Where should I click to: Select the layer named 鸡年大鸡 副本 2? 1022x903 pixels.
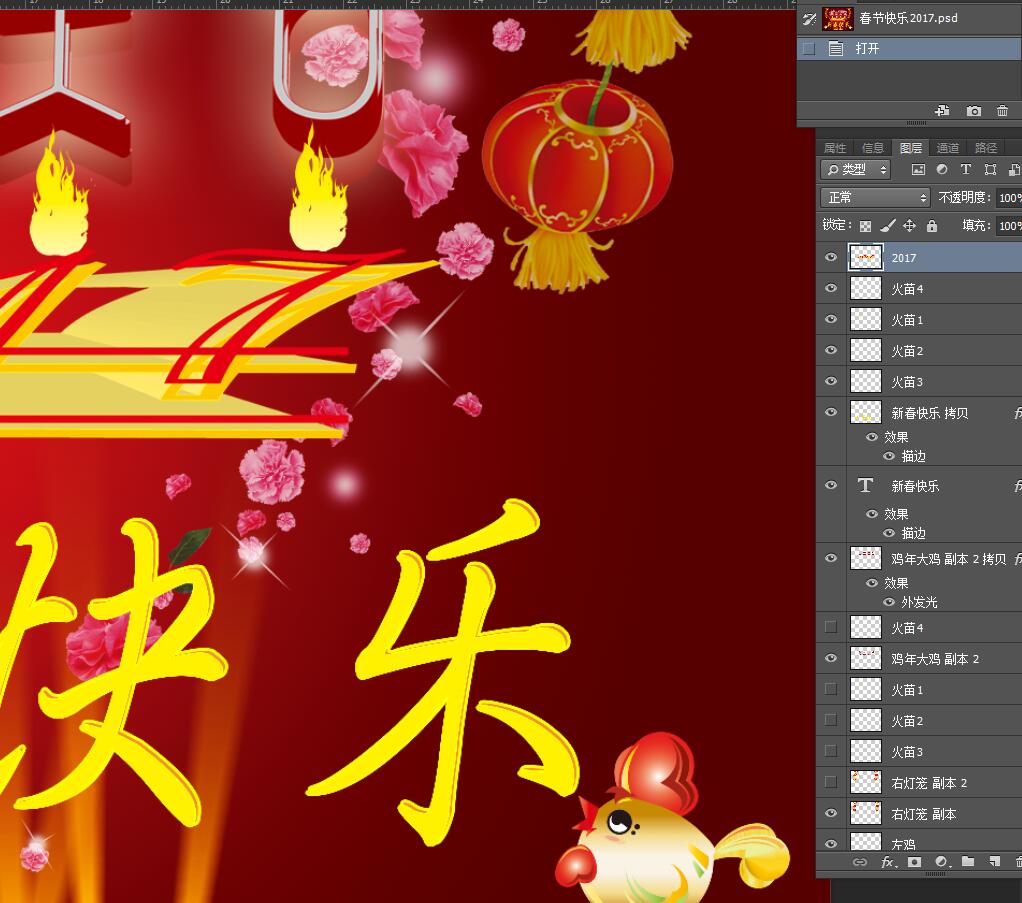pyautogui.click(x=935, y=659)
